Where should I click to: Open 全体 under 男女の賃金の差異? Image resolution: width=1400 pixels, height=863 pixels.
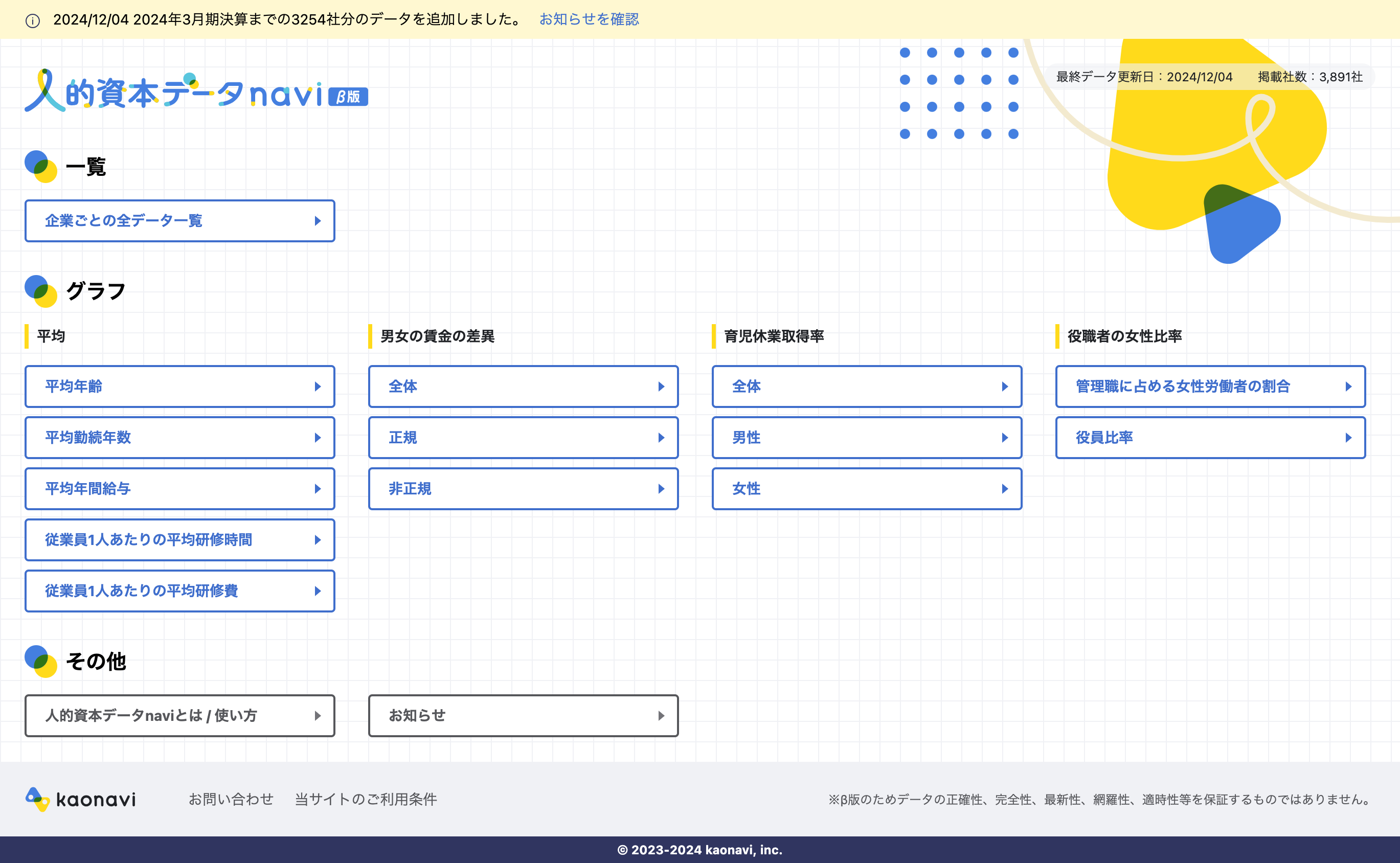point(524,387)
